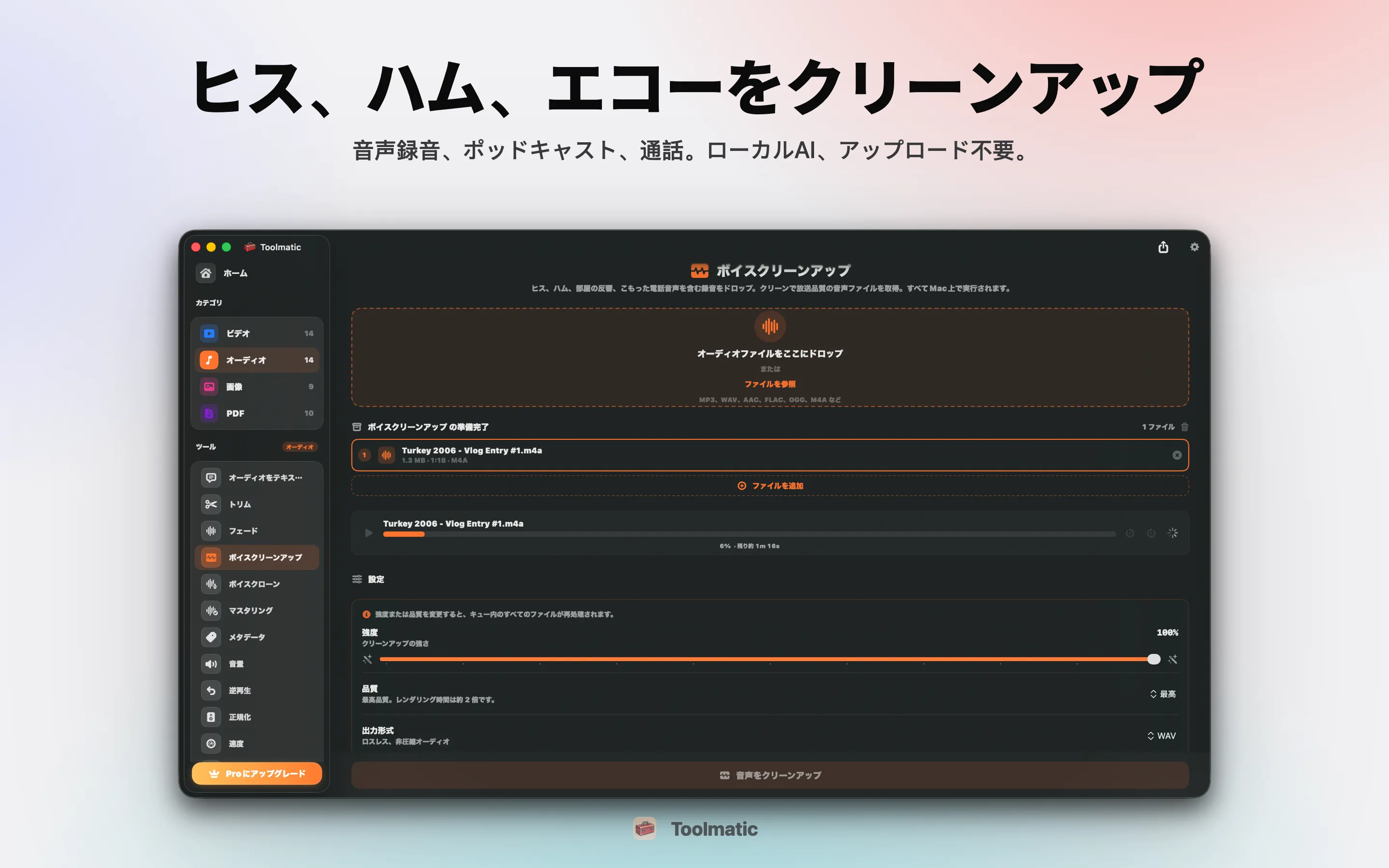Open the 速度 speed tool

point(257,744)
